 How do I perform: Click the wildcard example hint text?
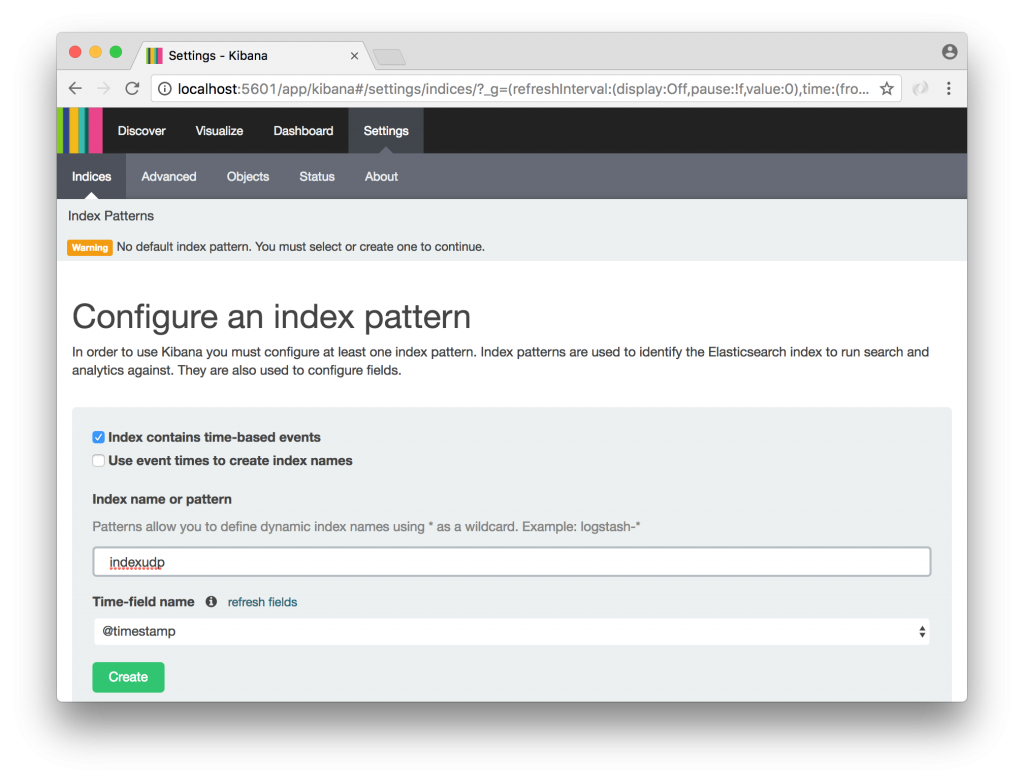(366, 527)
